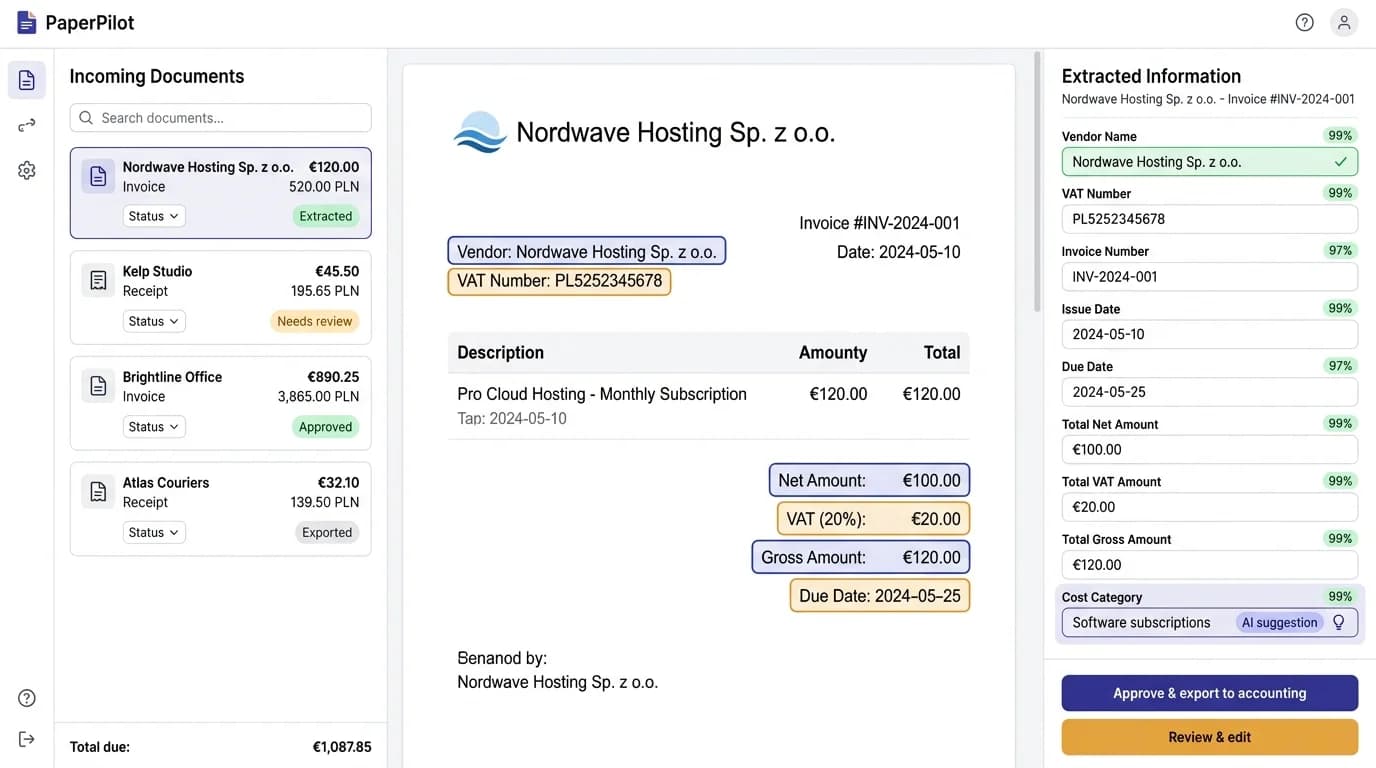Click the Total due €1,087.85 amount
This screenshot has width=1376, height=768.
click(x=342, y=747)
